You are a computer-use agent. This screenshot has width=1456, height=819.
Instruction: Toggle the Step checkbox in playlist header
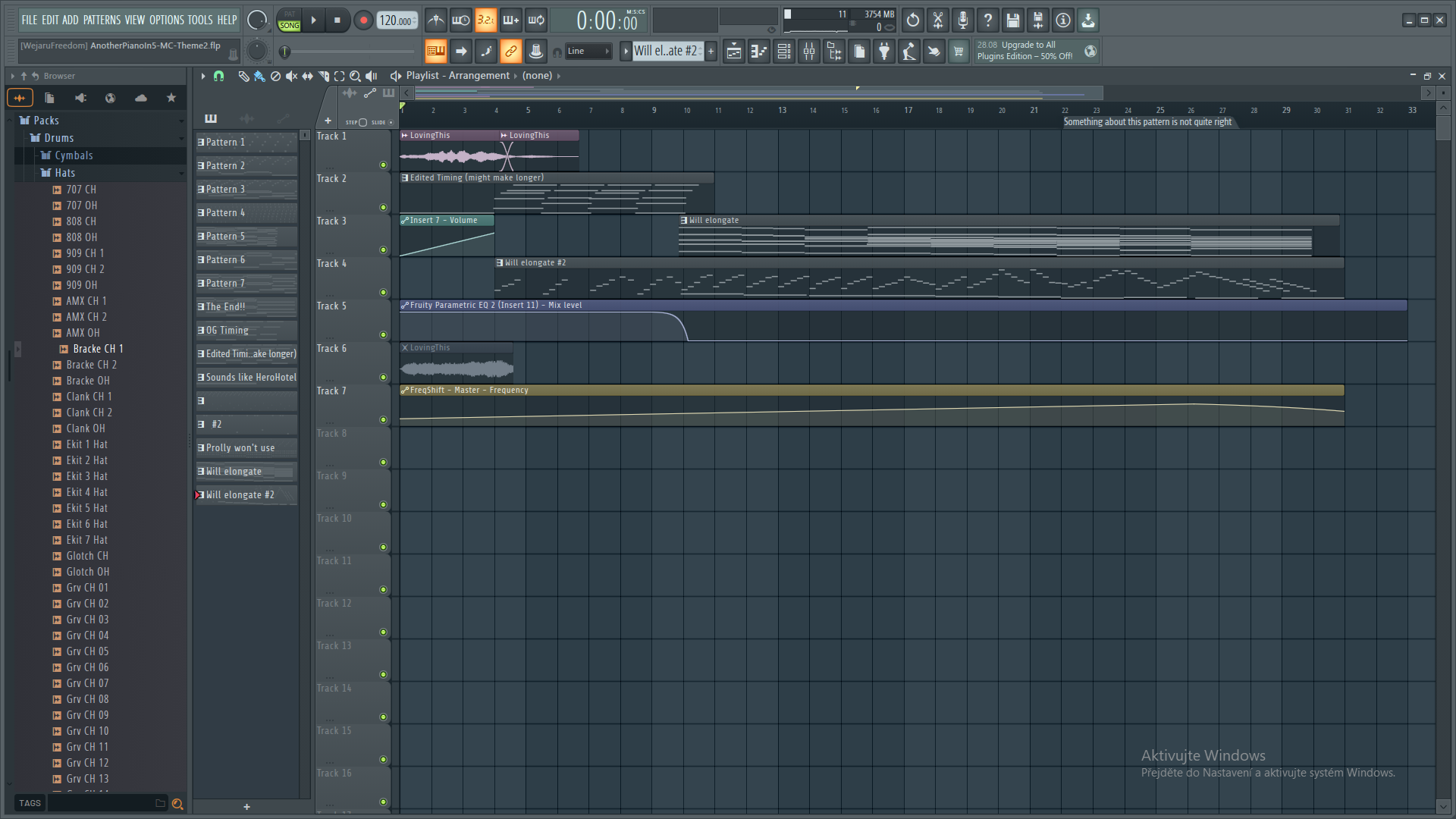pyautogui.click(x=362, y=122)
